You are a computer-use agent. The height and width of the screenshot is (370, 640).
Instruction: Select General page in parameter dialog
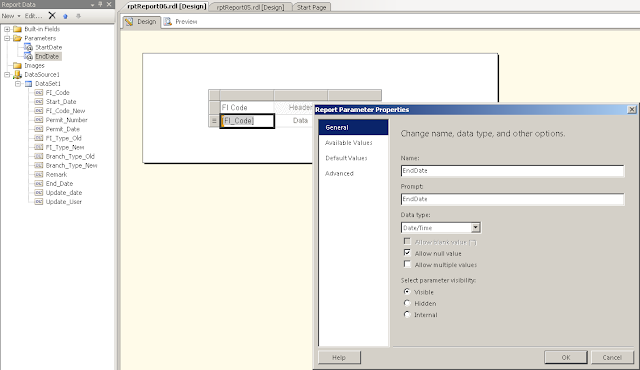(x=353, y=127)
